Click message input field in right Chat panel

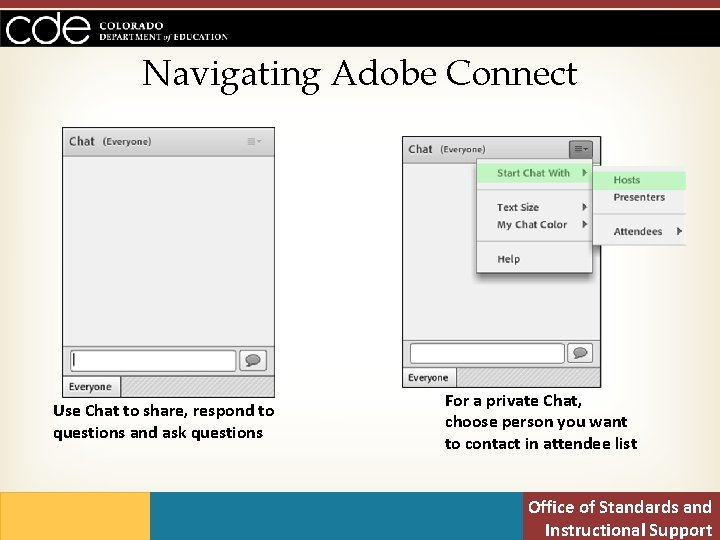487,353
